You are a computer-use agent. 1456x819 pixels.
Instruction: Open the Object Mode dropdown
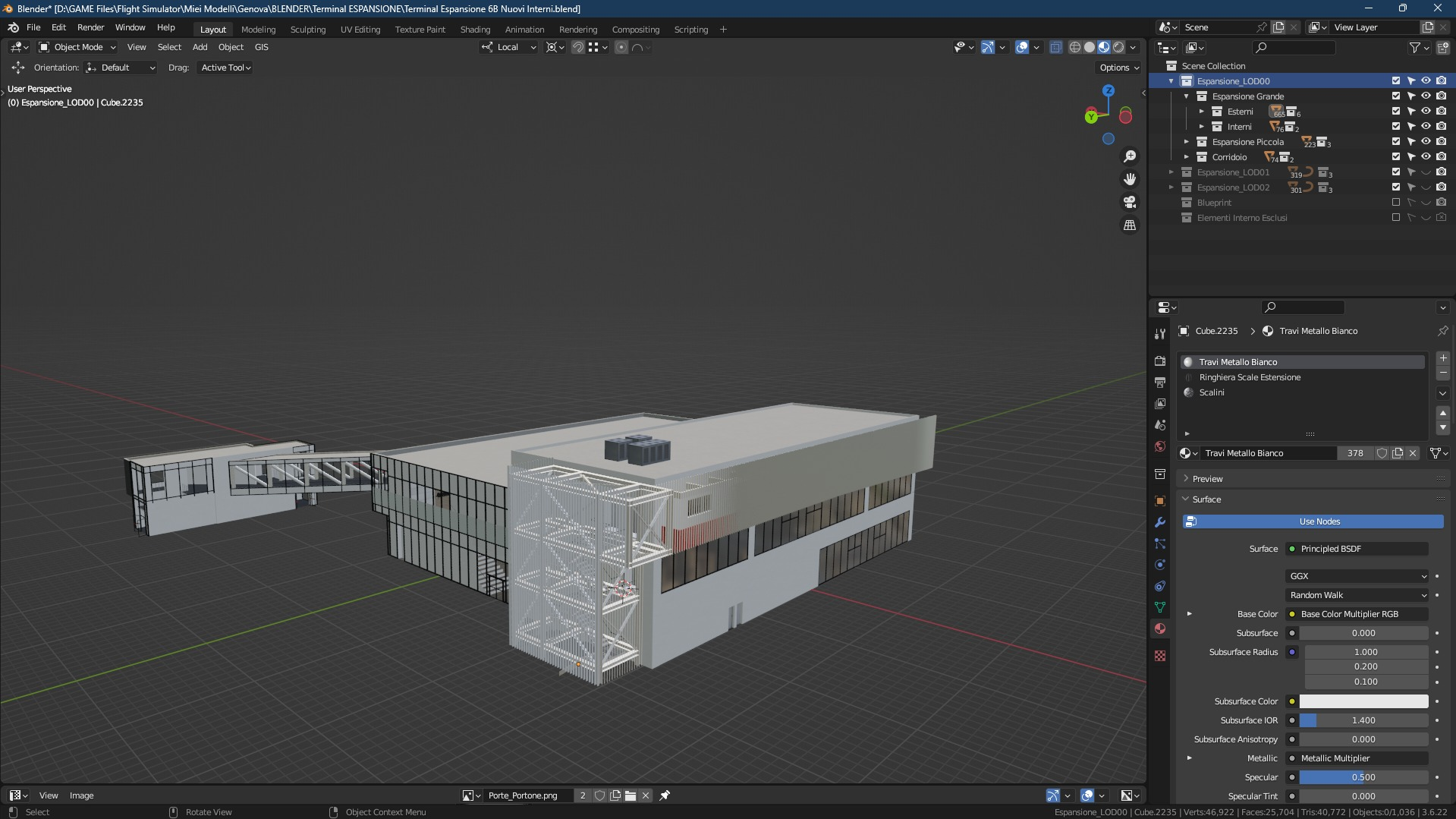tap(77, 47)
